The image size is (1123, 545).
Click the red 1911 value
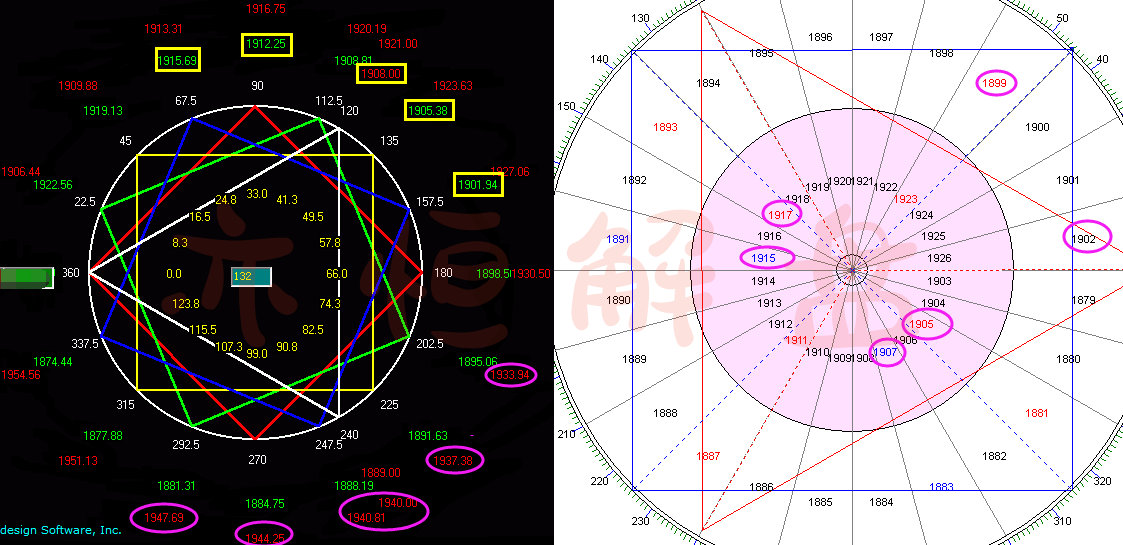797,339
